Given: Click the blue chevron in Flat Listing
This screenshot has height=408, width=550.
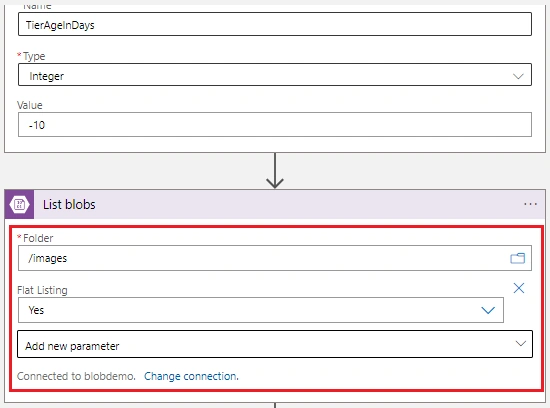Looking at the screenshot, I should [488, 310].
